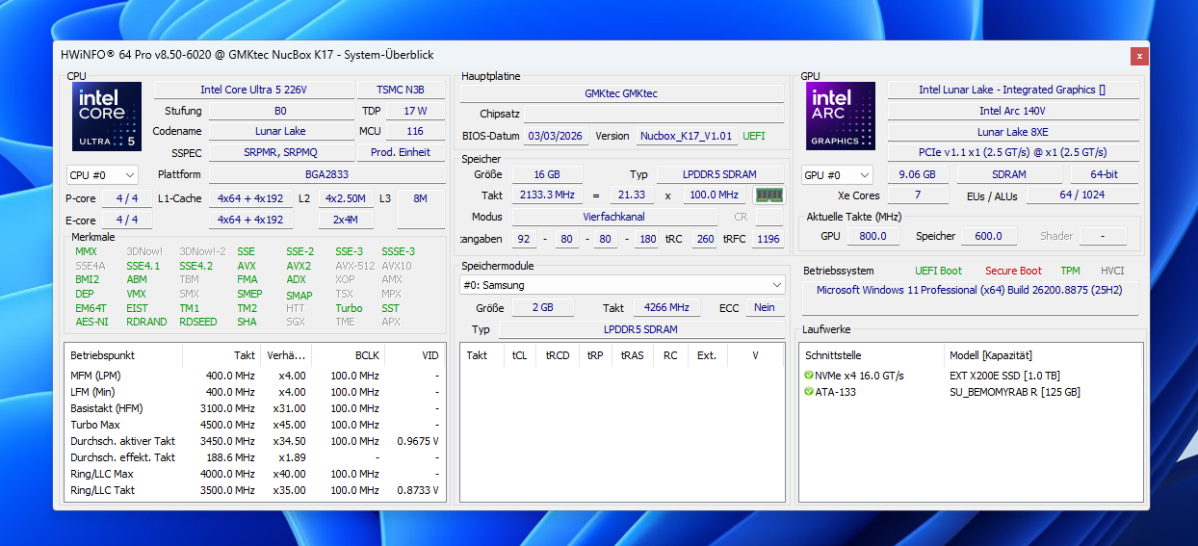Screen dimensions: 1198x546
Task: Click the 4266 MHz module clock field
Action: tap(666, 307)
